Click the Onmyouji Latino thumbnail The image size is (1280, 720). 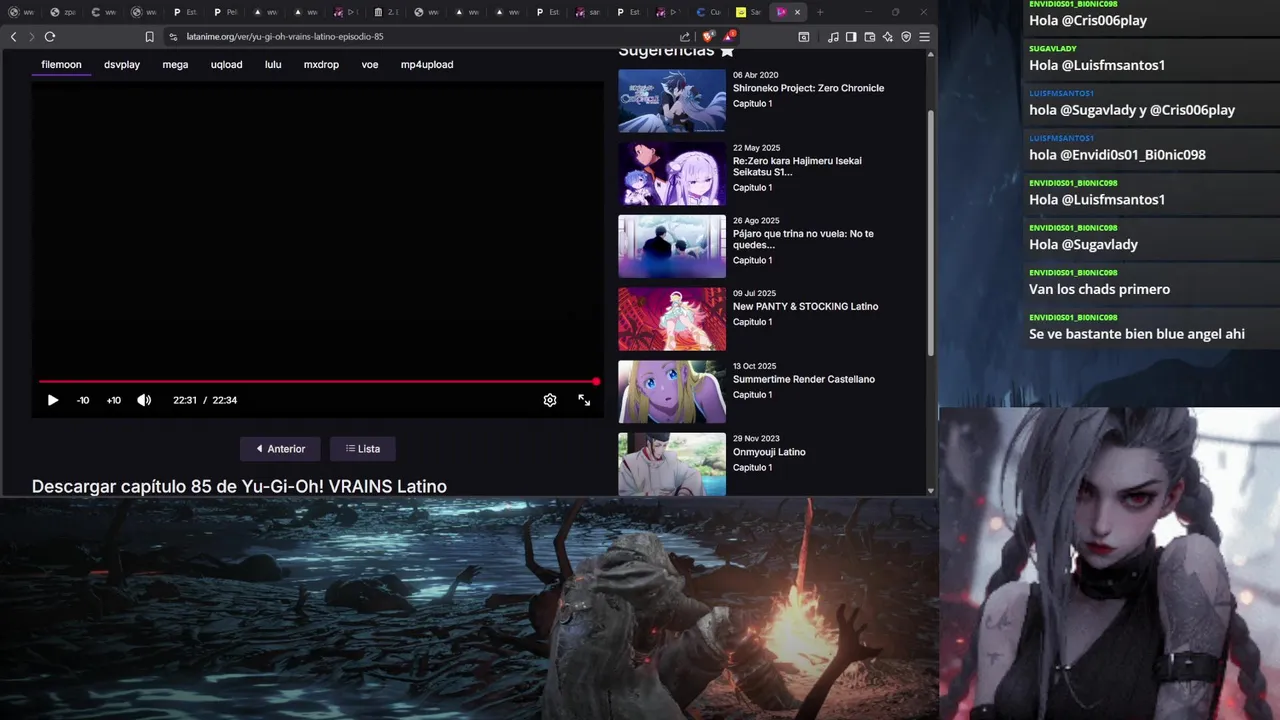point(672,464)
